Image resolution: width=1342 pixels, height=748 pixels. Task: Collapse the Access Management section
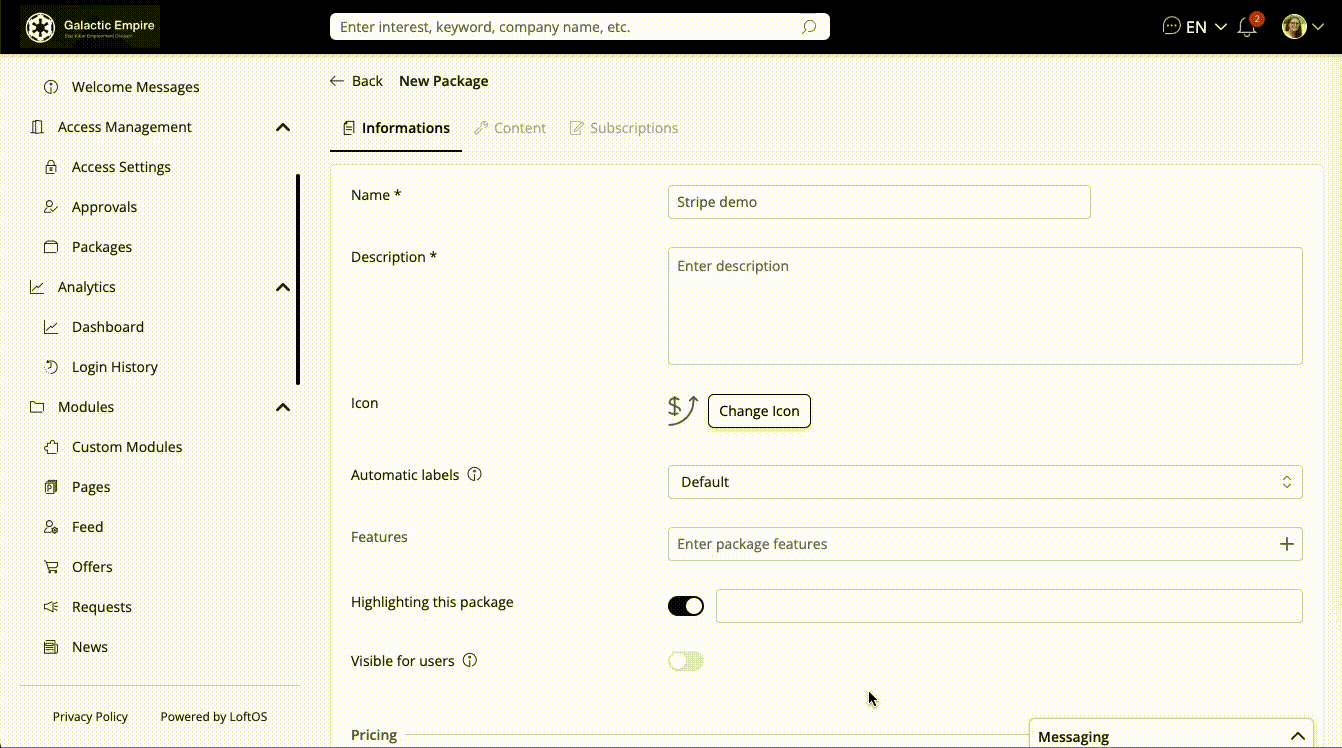click(x=283, y=127)
